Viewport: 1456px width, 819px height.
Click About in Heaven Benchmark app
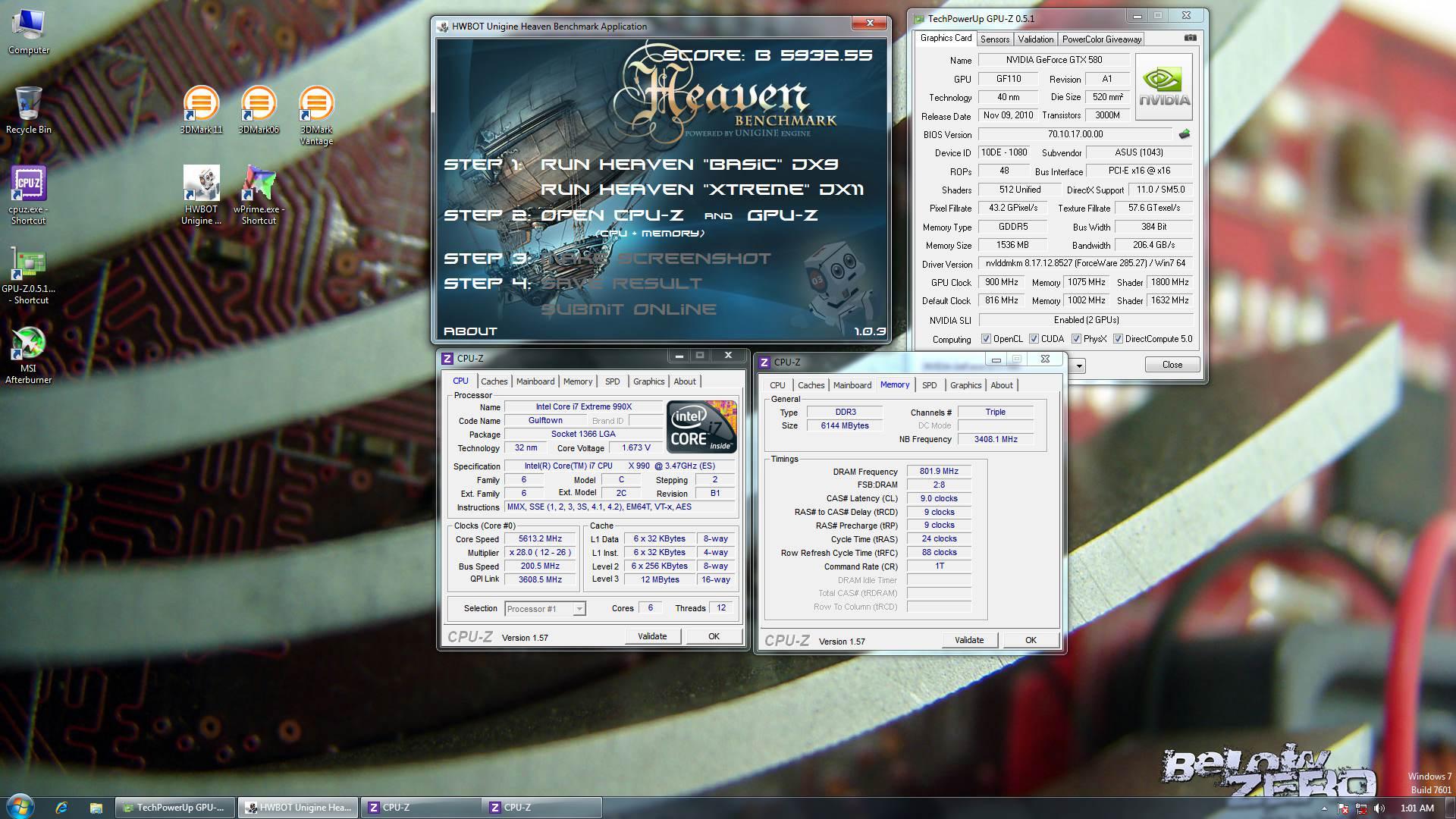(470, 331)
